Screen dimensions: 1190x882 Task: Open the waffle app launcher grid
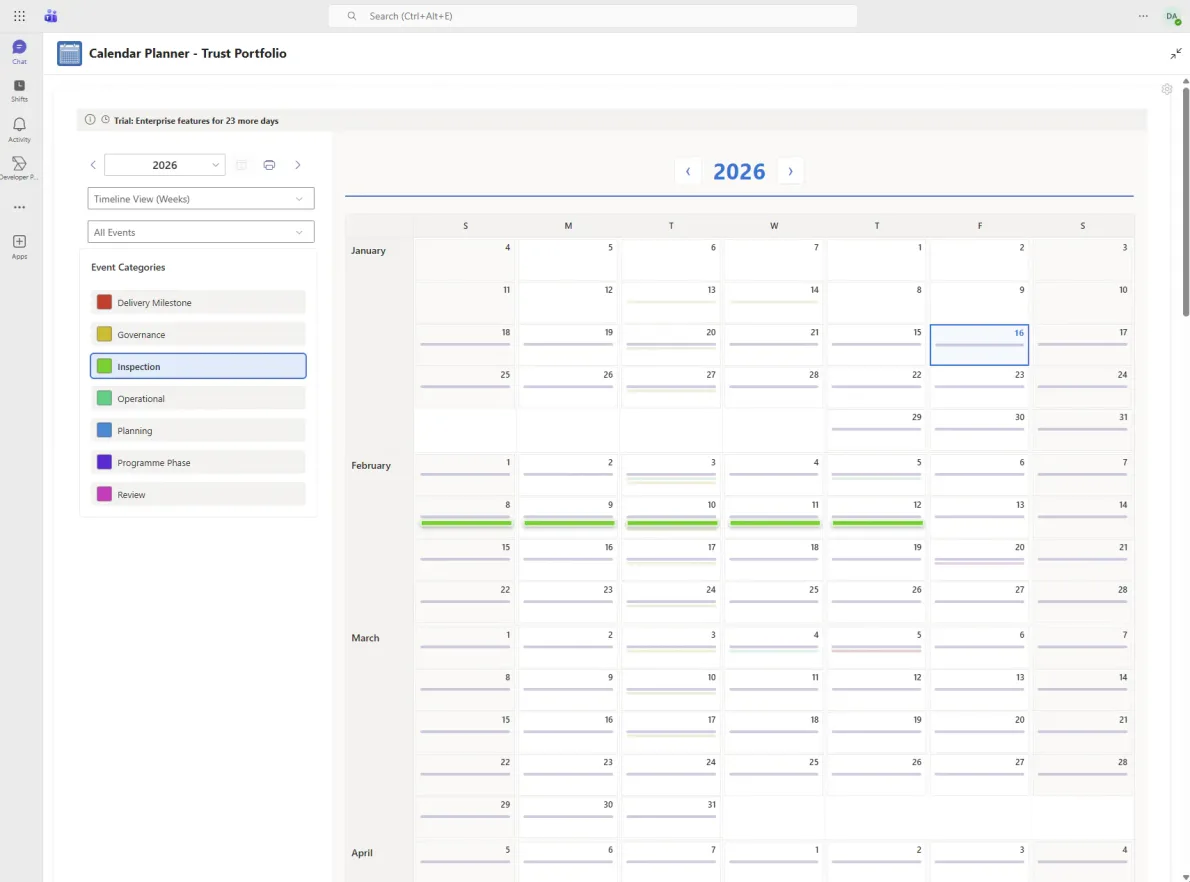19,16
